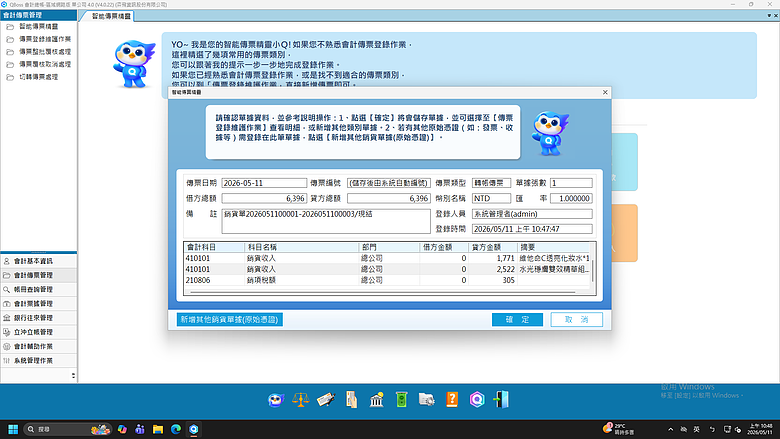Click the 傳票日期 field 2026-05-11
The height and width of the screenshot is (439, 780).
tap(264, 183)
